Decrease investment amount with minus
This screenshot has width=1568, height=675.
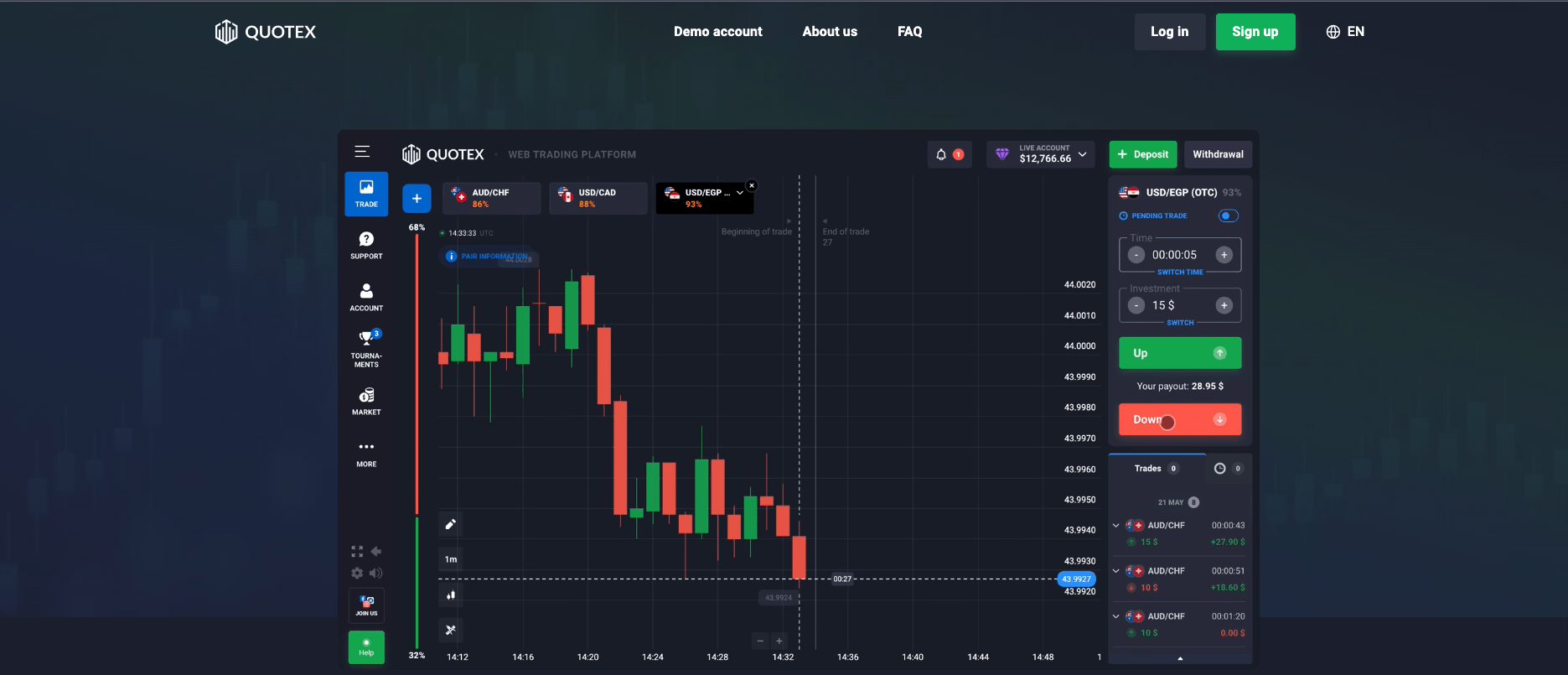[x=1136, y=305]
